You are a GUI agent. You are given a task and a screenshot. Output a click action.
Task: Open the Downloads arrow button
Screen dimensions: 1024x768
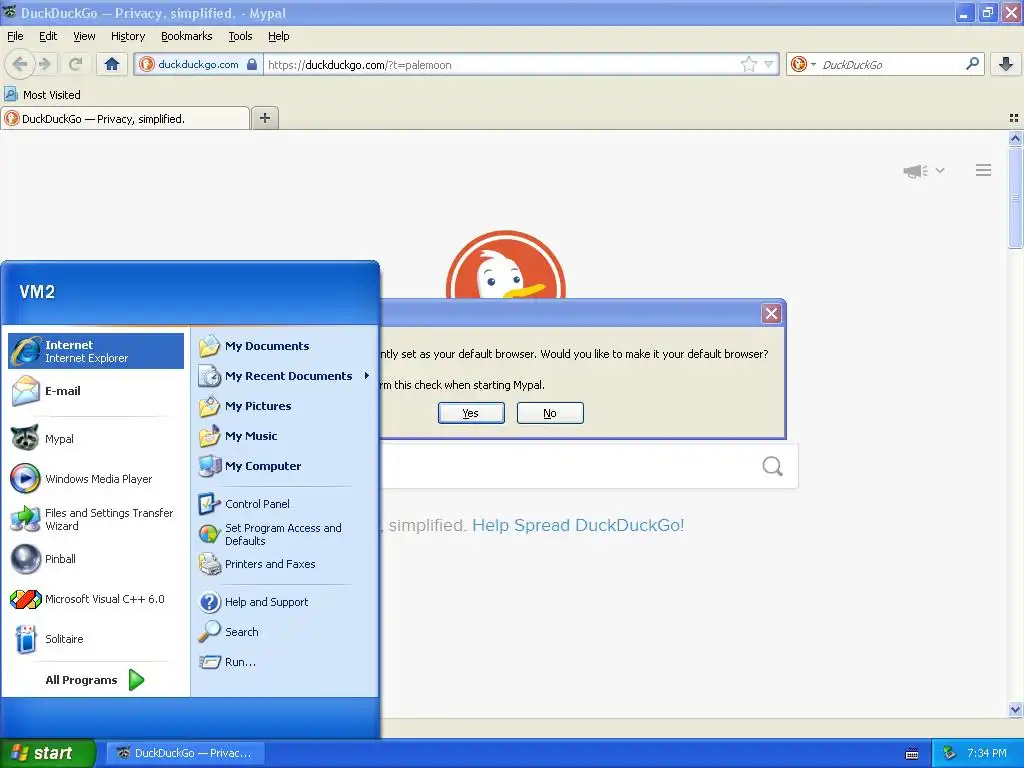click(x=1006, y=64)
